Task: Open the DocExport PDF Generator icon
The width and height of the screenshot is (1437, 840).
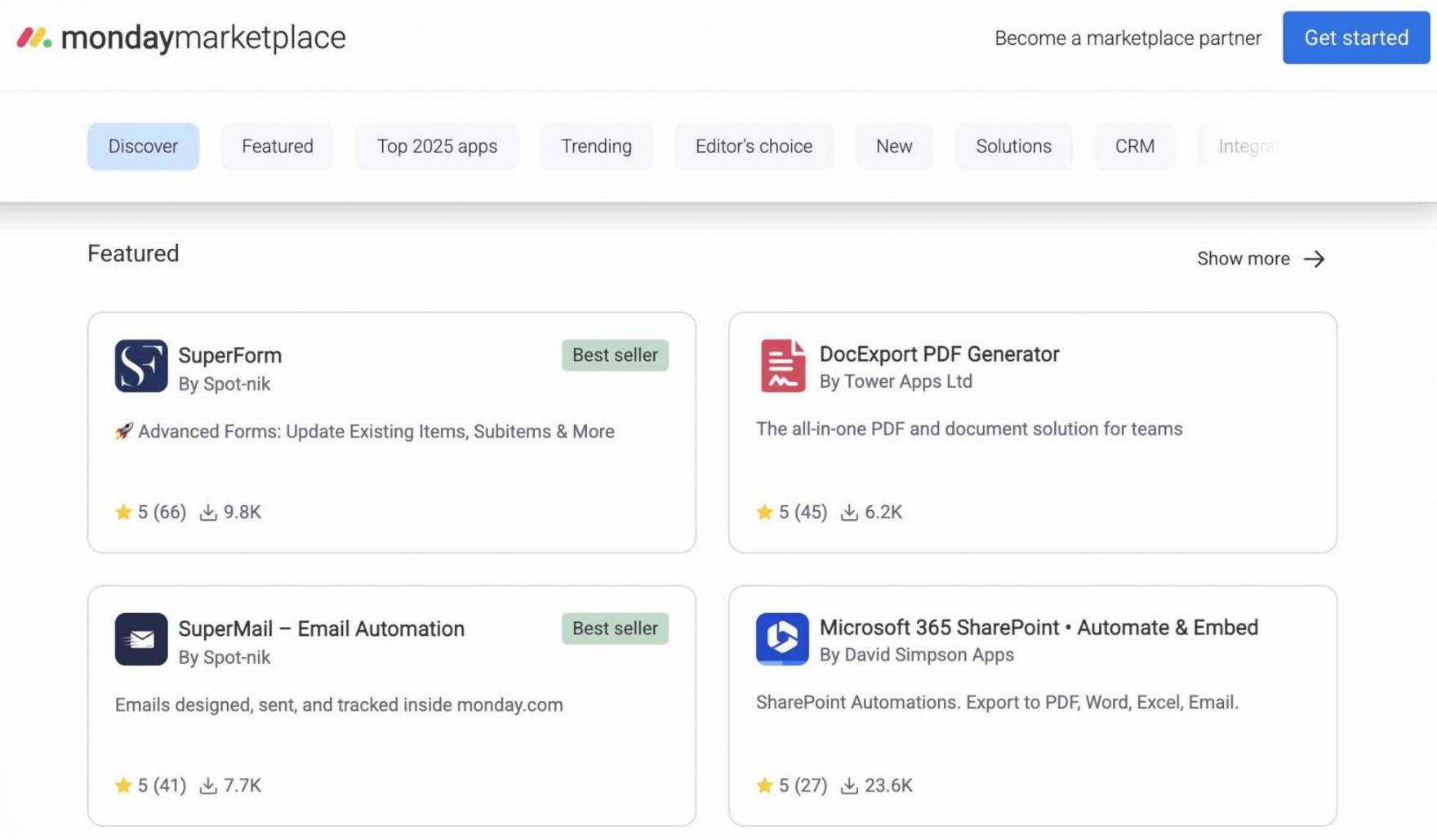Action: [782, 366]
